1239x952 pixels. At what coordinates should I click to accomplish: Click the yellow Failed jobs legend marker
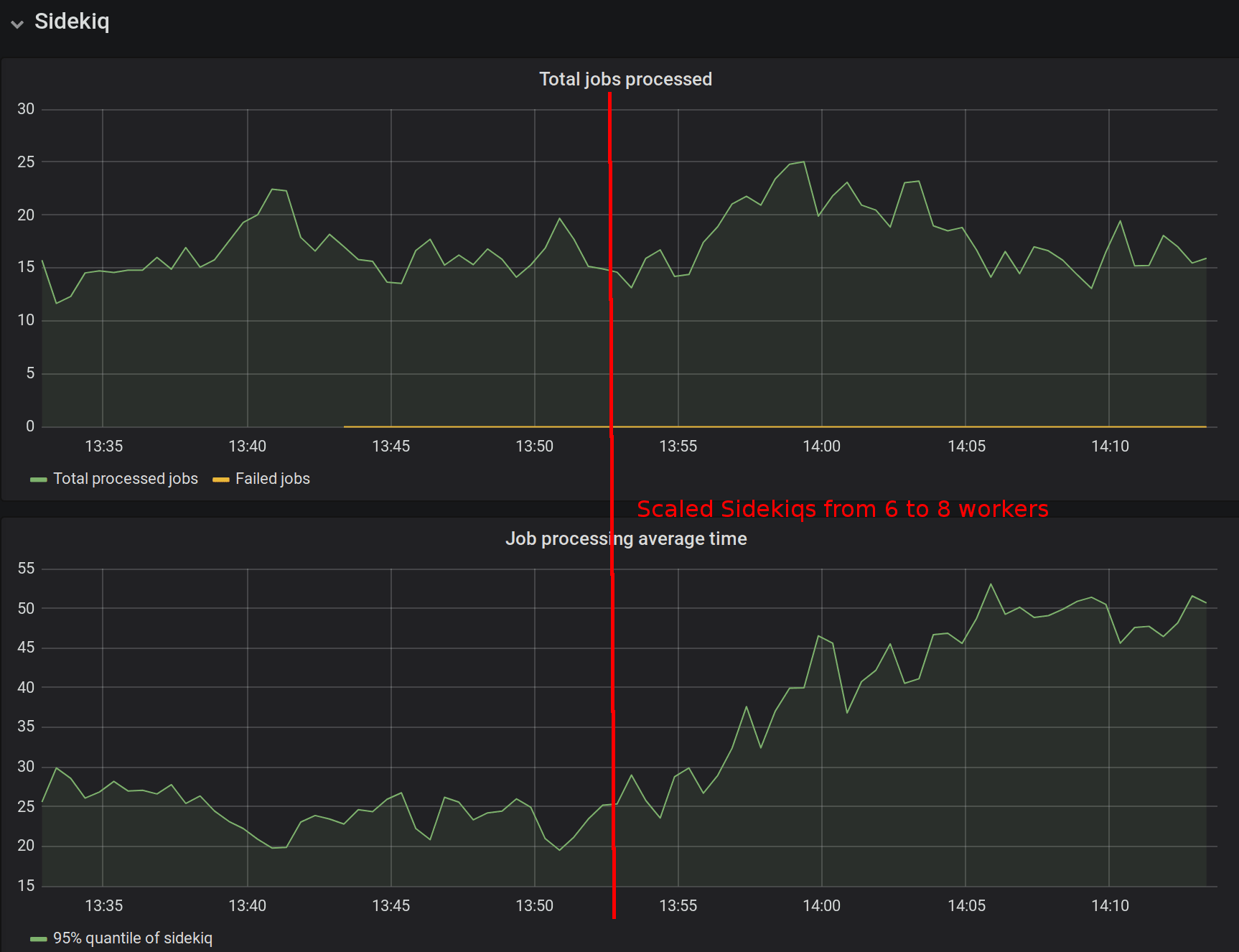(x=221, y=478)
